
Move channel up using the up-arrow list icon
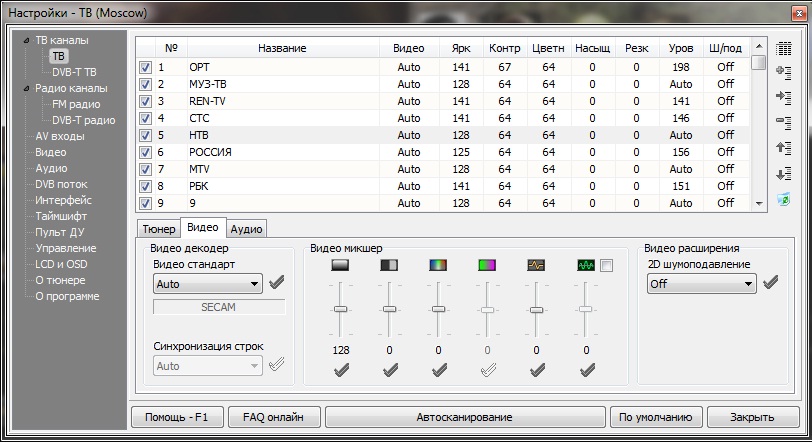tap(784, 148)
